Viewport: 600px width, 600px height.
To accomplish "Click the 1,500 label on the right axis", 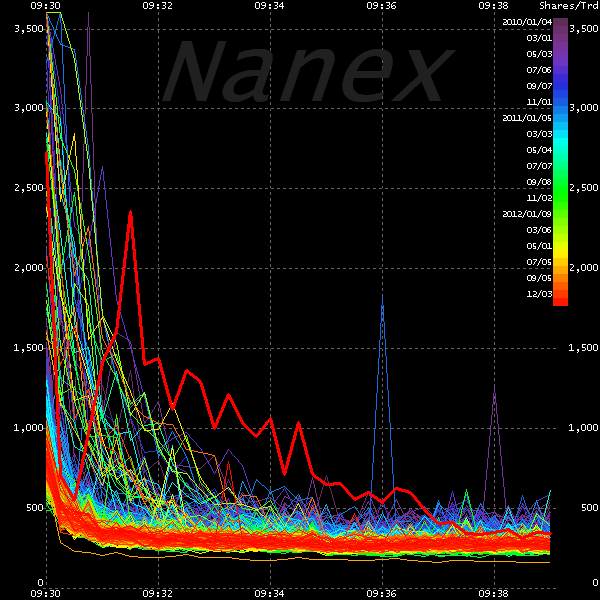I will coord(583,347).
